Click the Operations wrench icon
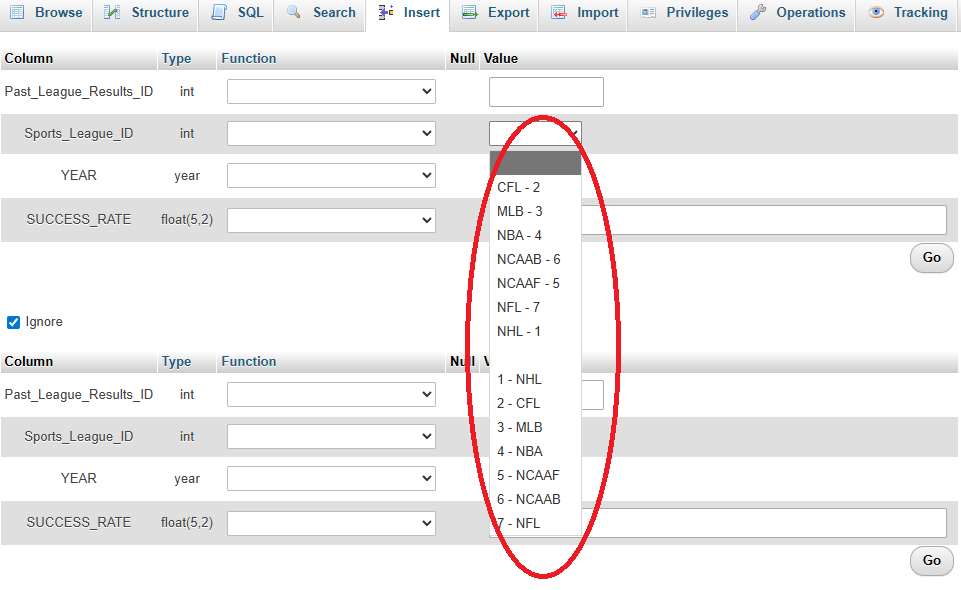Screen dimensions: 961x590 (758, 13)
